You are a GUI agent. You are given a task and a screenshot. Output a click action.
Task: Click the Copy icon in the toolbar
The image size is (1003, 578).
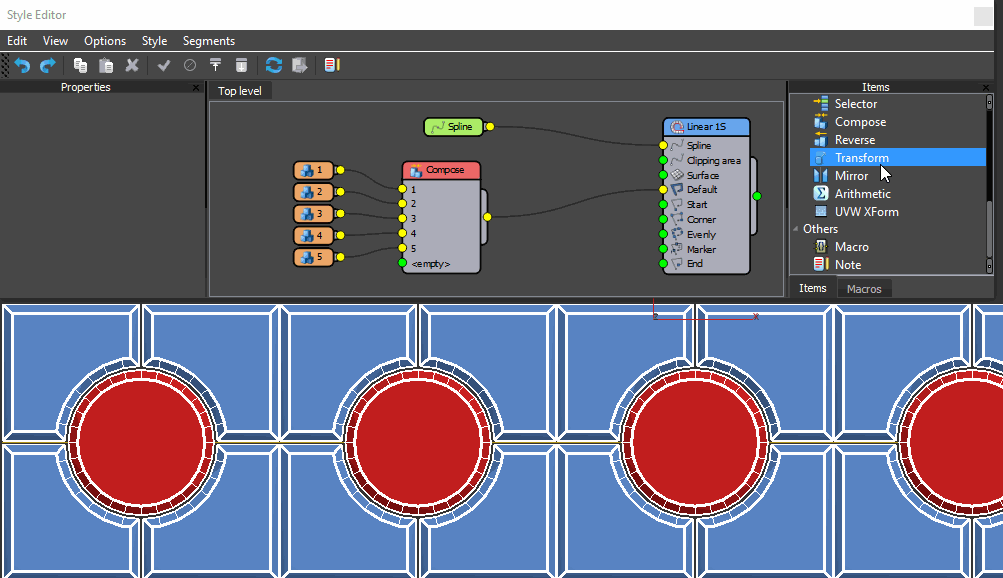coord(80,66)
